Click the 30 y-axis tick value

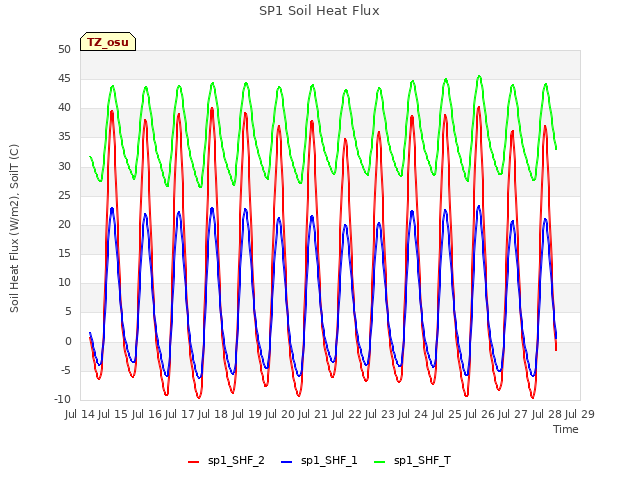click(x=64, y=167)
